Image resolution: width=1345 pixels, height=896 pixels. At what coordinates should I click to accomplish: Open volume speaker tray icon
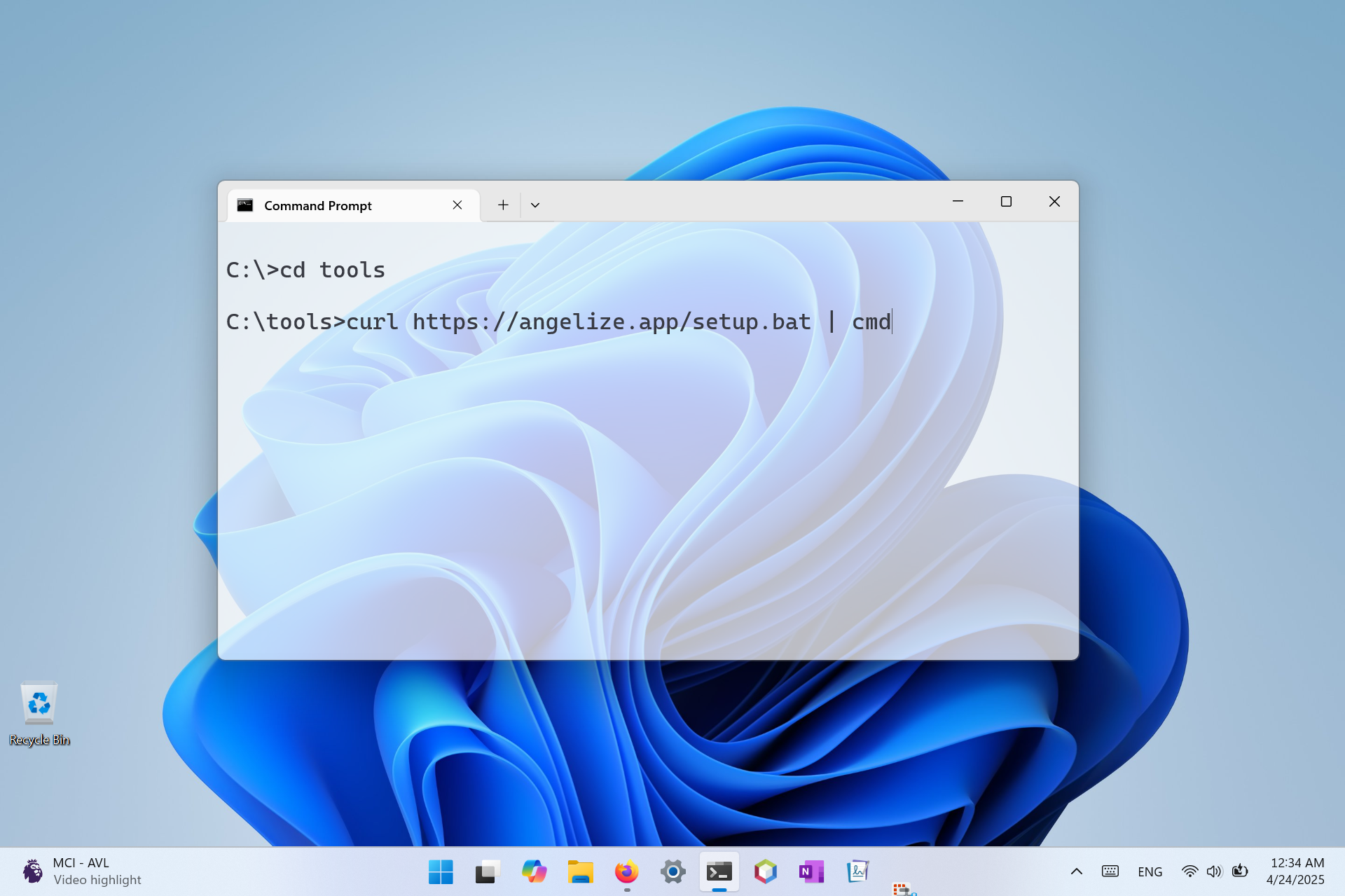1214,871
